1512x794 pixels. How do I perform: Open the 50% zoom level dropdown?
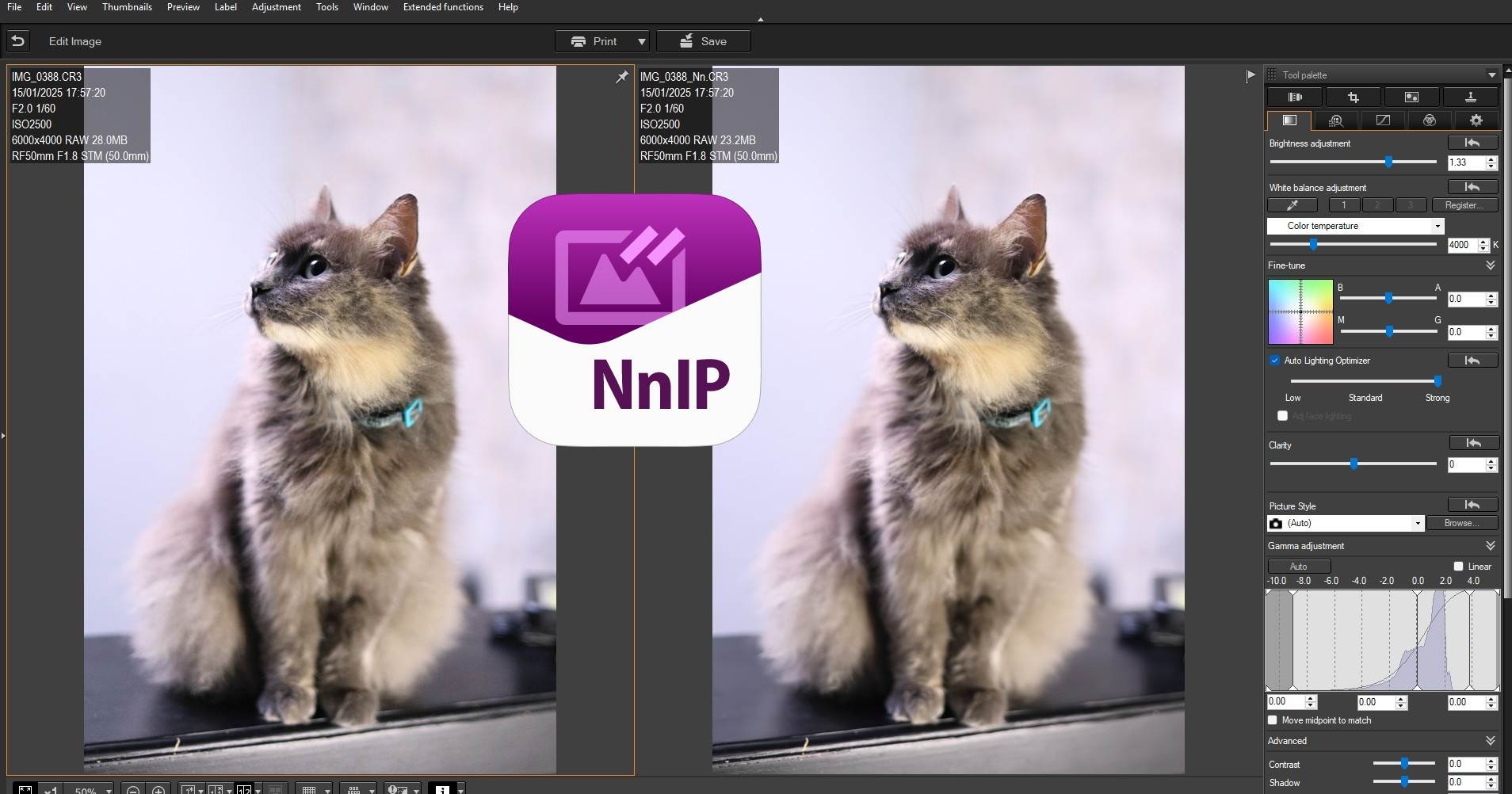[109, 790]
